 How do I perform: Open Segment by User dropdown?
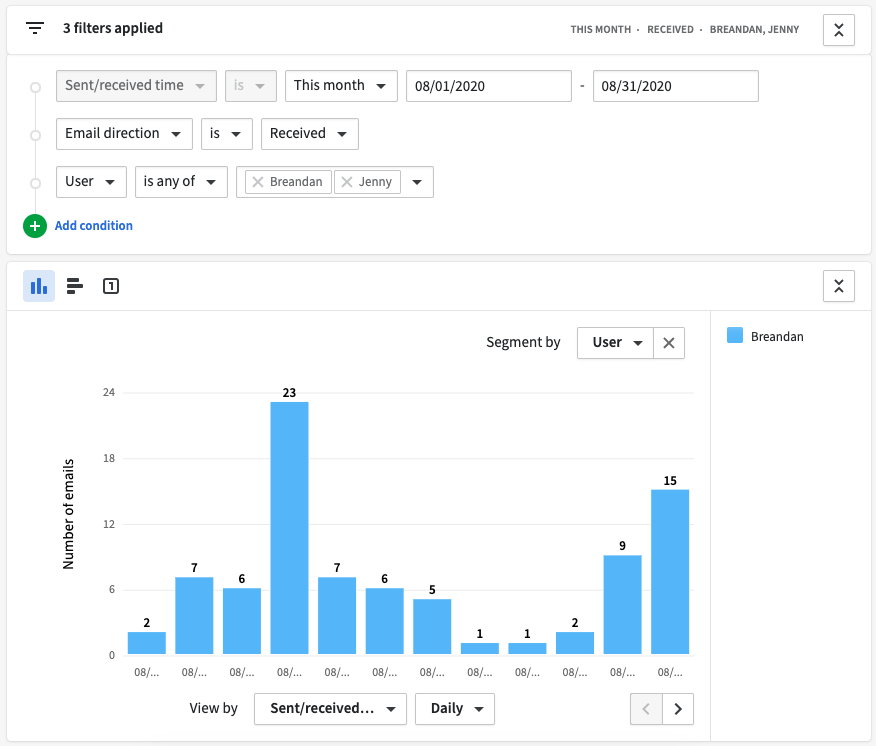[615, 343]
